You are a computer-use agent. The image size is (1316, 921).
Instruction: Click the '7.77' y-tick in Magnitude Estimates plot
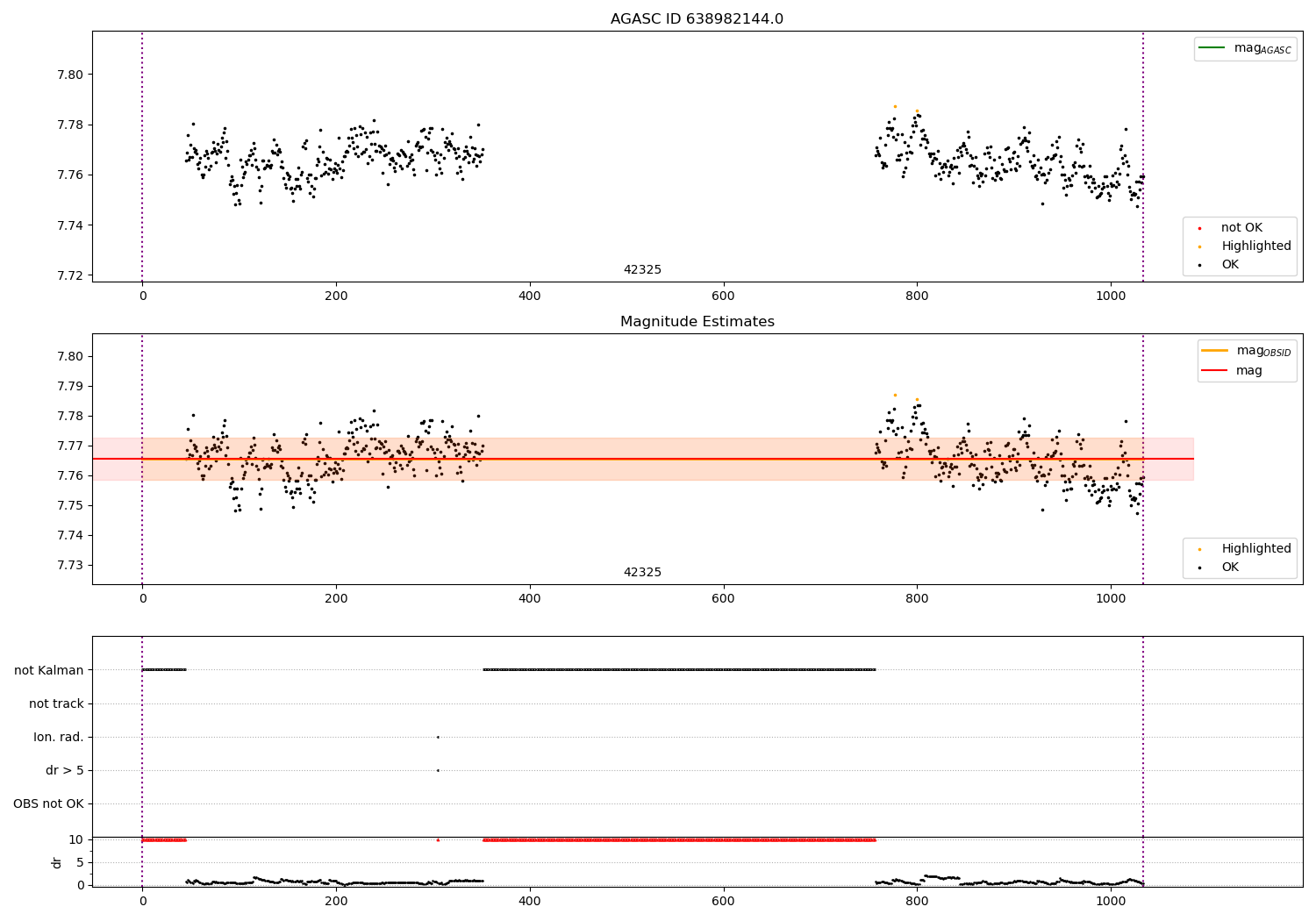tap(70, 446)
